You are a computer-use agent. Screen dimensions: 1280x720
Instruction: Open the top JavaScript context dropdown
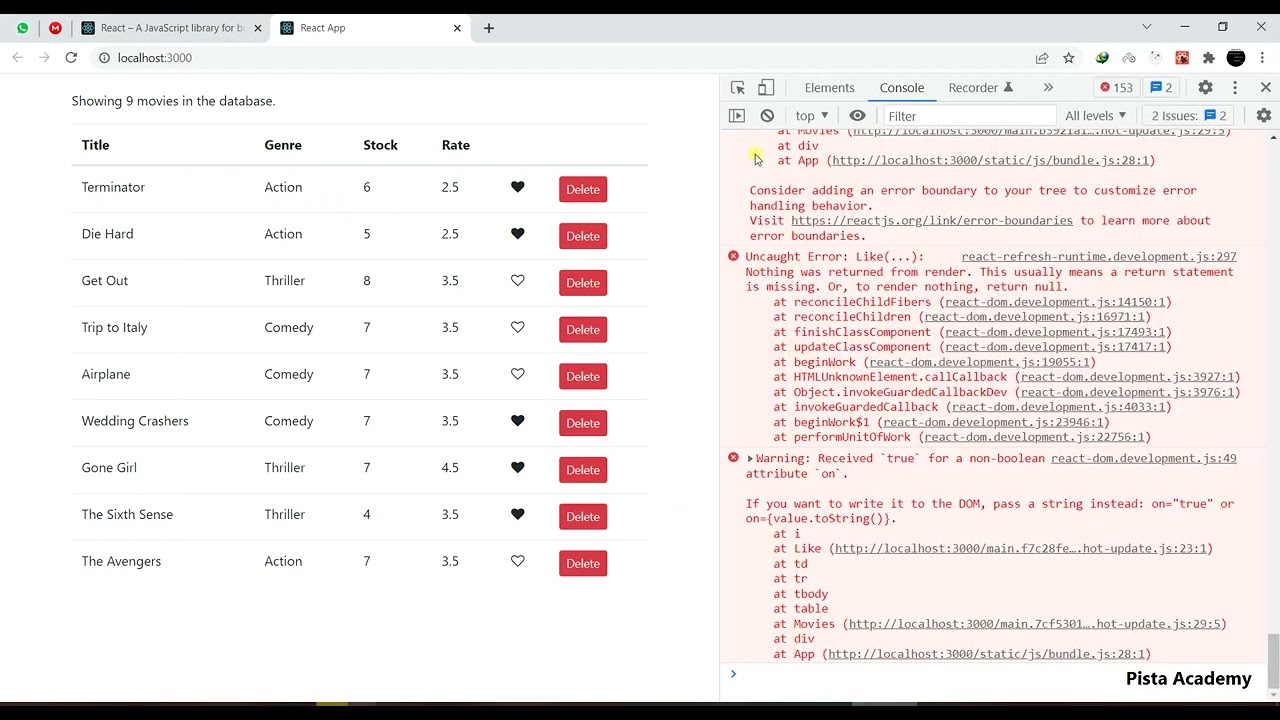pyautogui.click(x=811, y=116)
